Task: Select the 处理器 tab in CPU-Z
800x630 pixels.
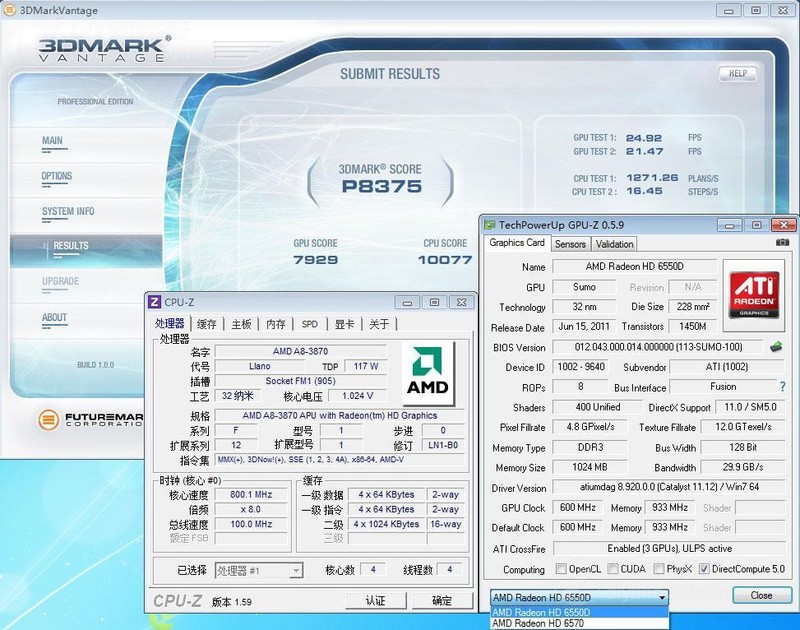Action: (x=169, y=323)
